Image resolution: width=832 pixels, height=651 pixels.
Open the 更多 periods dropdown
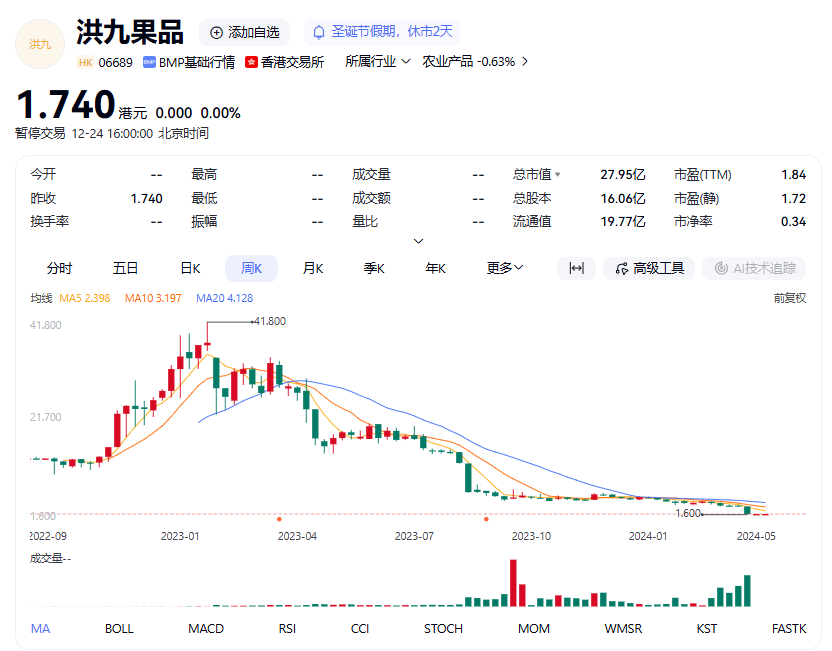(x=505, y=268)
